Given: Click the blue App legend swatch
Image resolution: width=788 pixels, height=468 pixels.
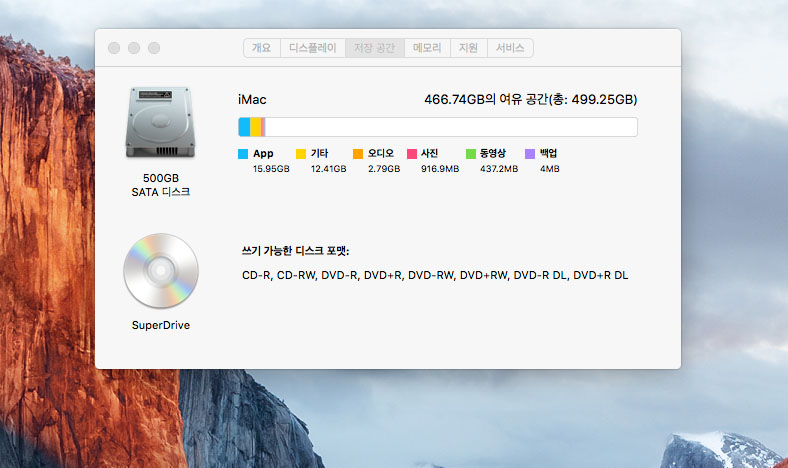Looking at the screenshot, I should (x=243, y=154).
